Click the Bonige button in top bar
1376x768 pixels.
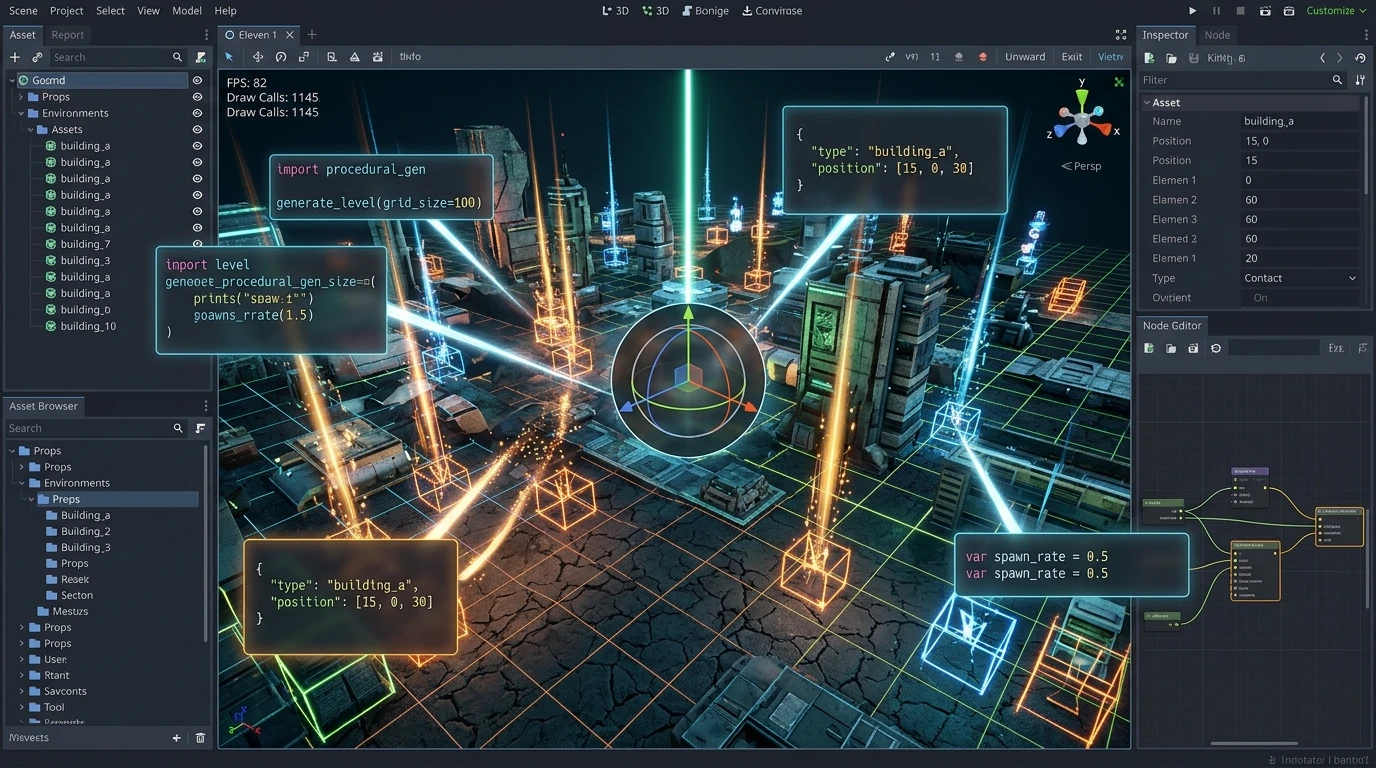click(705, 11)
